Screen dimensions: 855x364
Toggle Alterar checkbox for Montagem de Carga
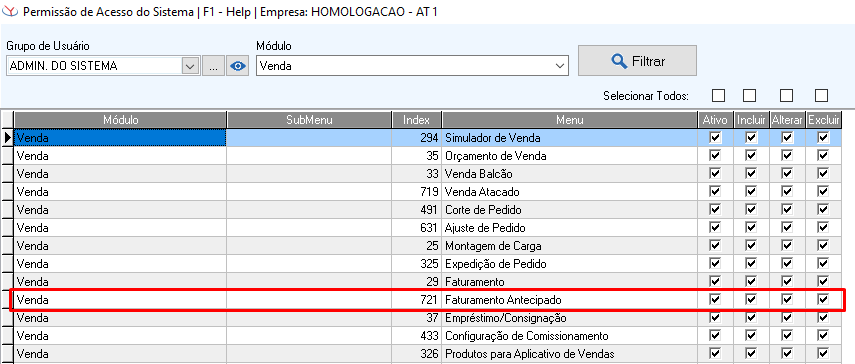pyautogui.click(x=787, y=246)
